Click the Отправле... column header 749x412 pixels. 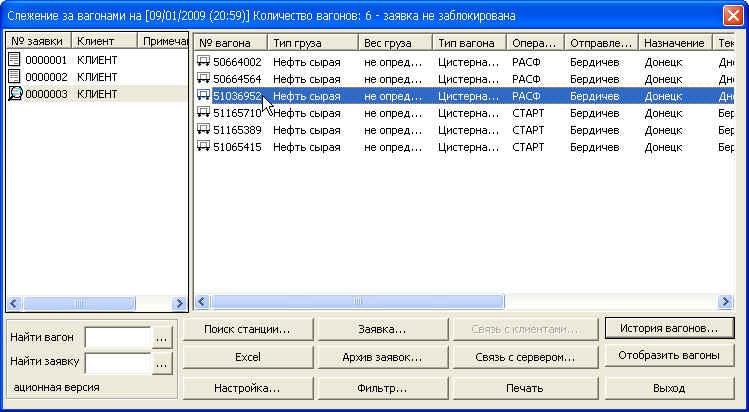point(601,43)
